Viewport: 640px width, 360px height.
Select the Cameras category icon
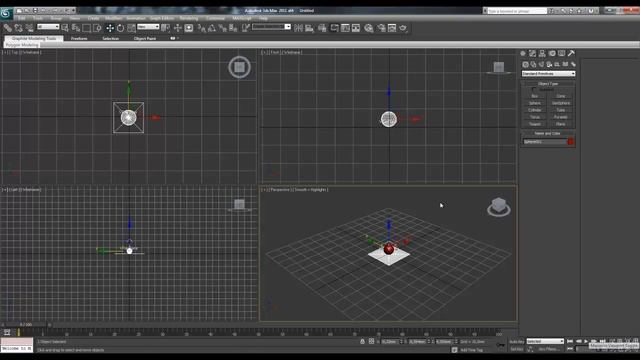549,64
